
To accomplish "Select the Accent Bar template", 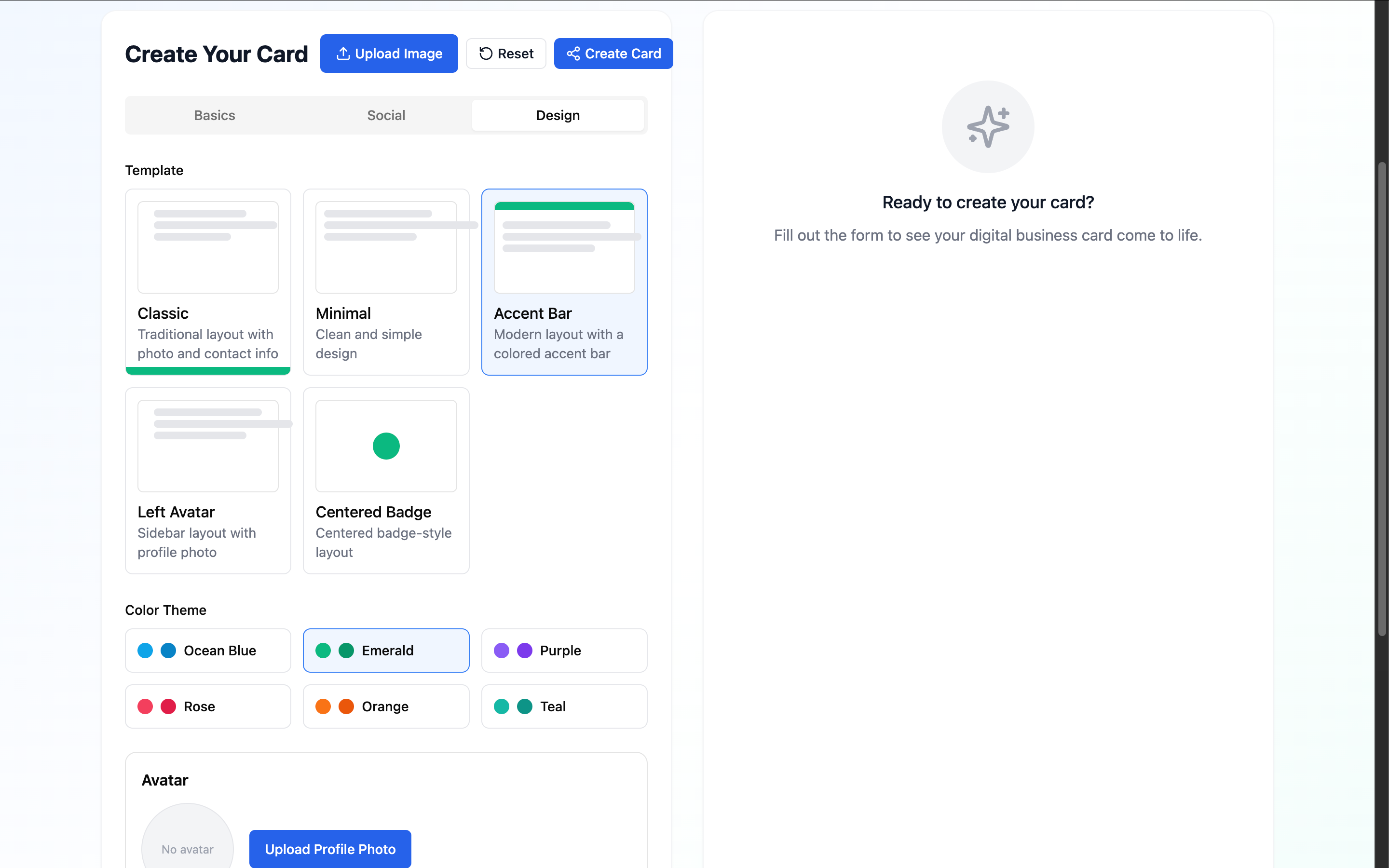I will (564, 281).
